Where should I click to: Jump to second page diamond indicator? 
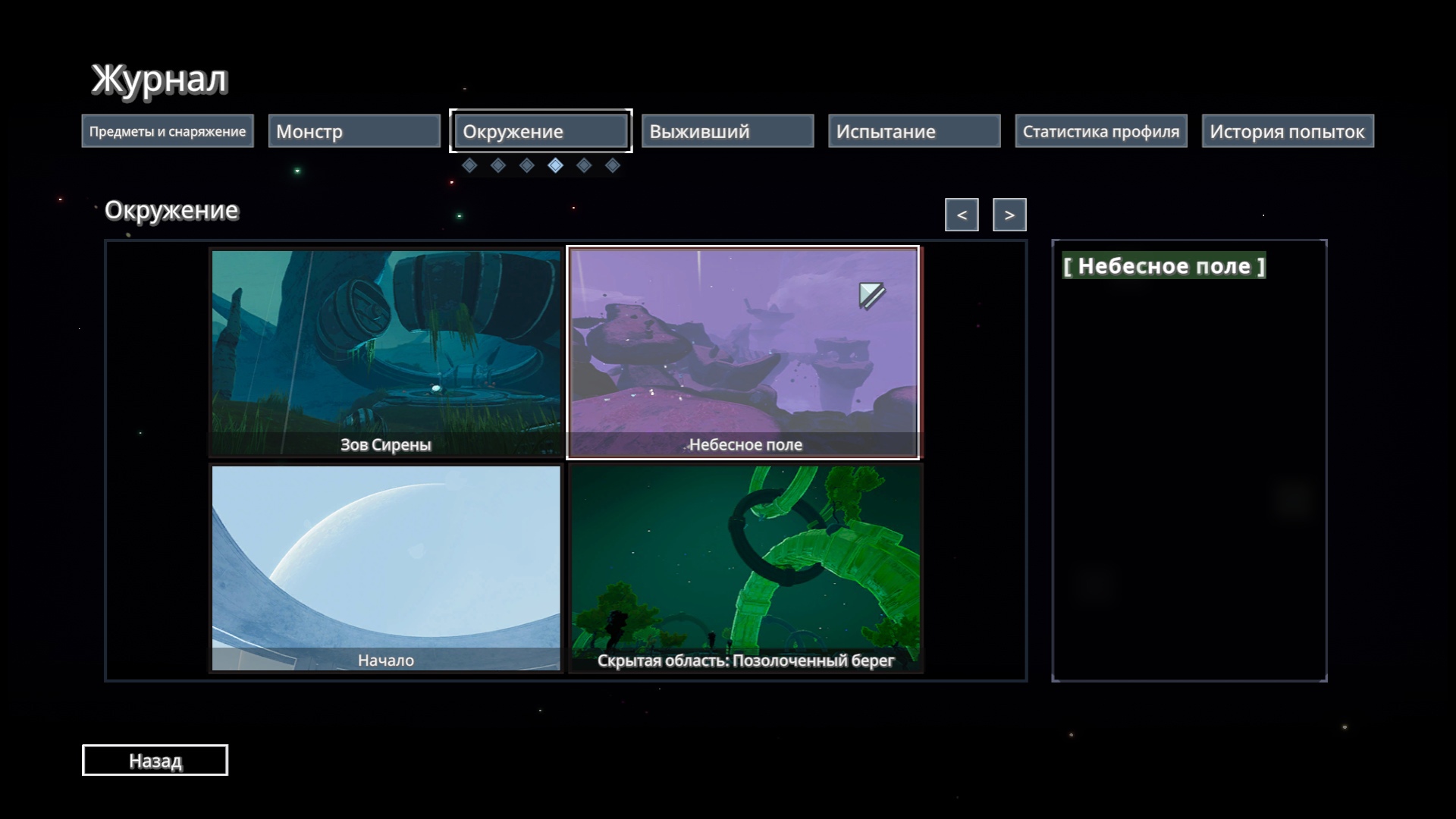[x=498, y=165]
